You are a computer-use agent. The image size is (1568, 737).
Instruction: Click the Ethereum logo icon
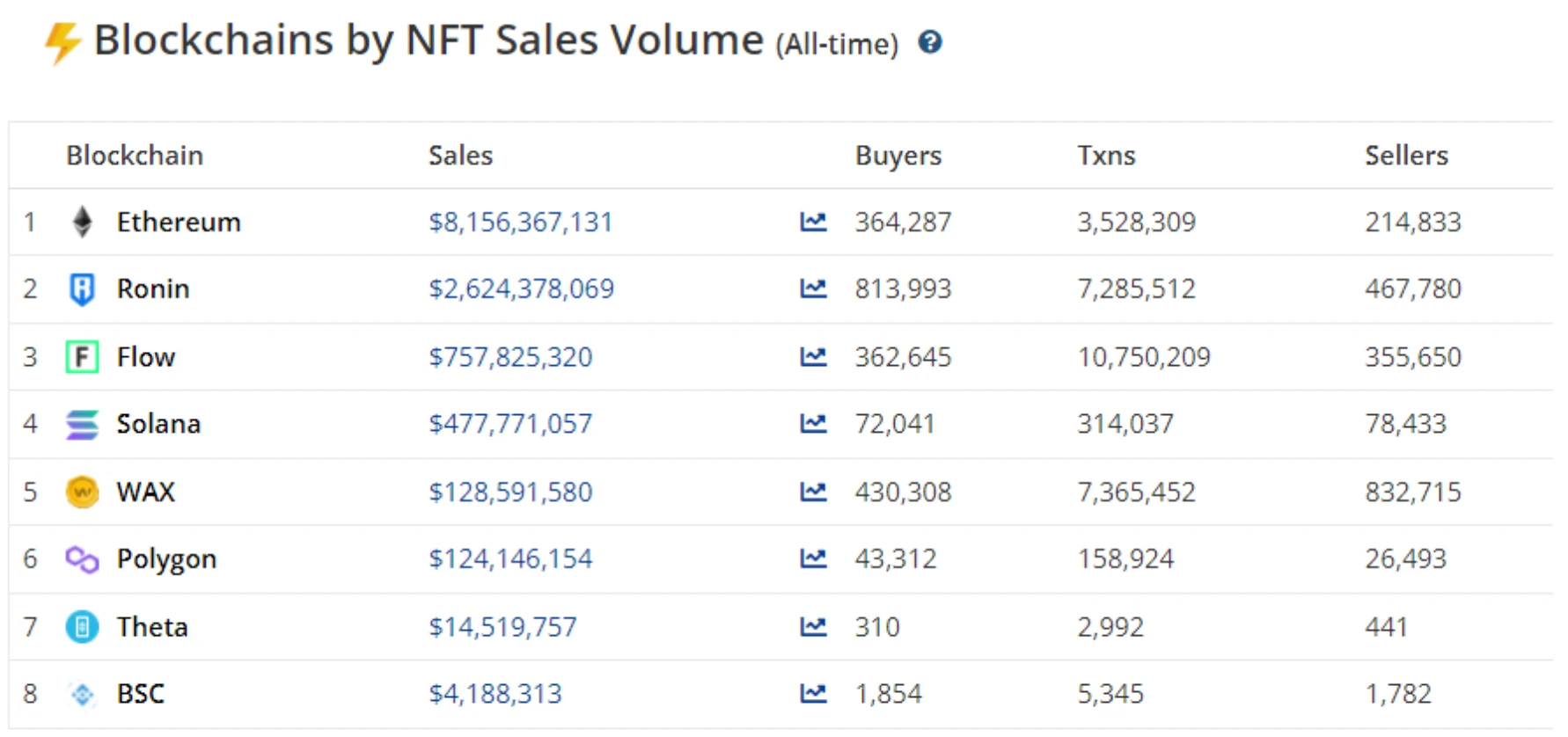82,222
